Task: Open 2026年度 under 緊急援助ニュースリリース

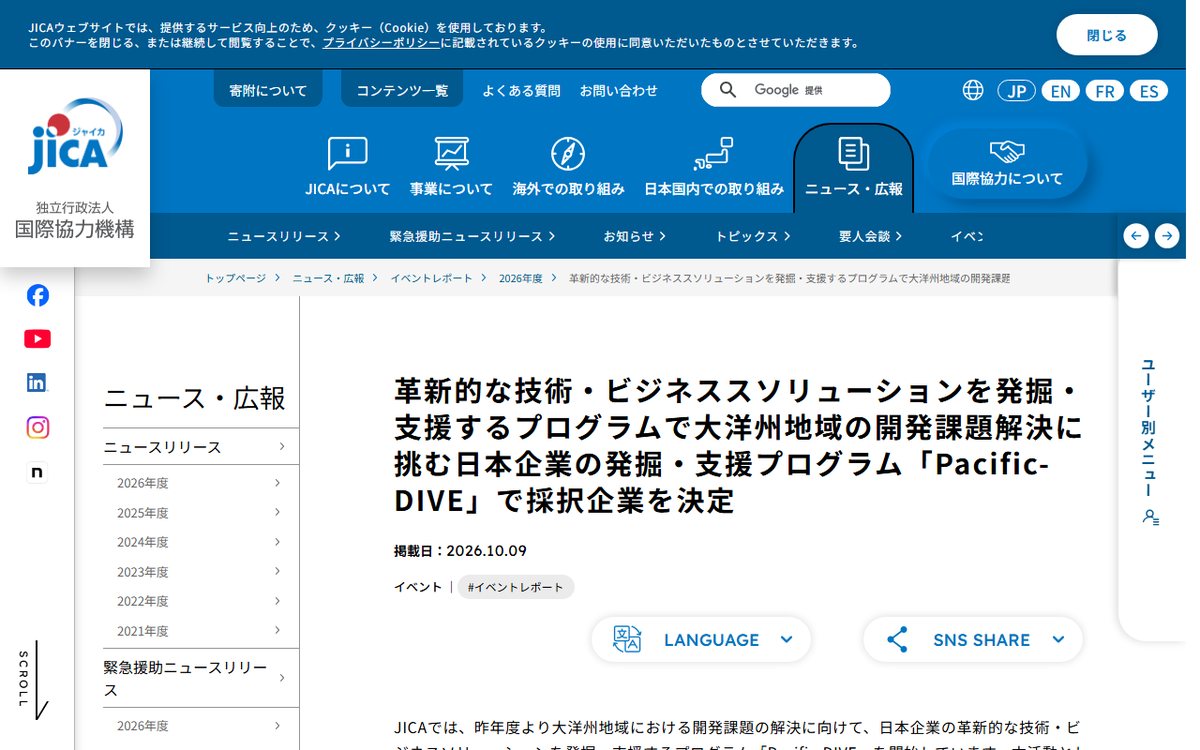Action: (x=200, y=726)
